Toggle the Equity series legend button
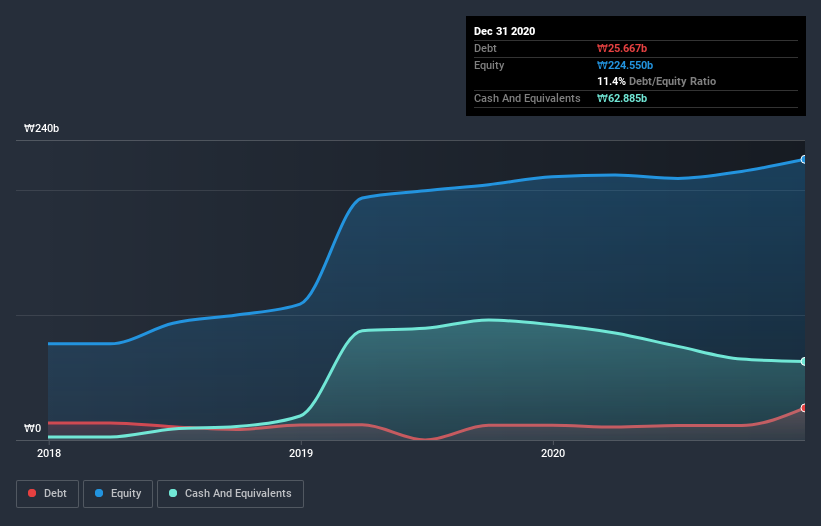 118,494
